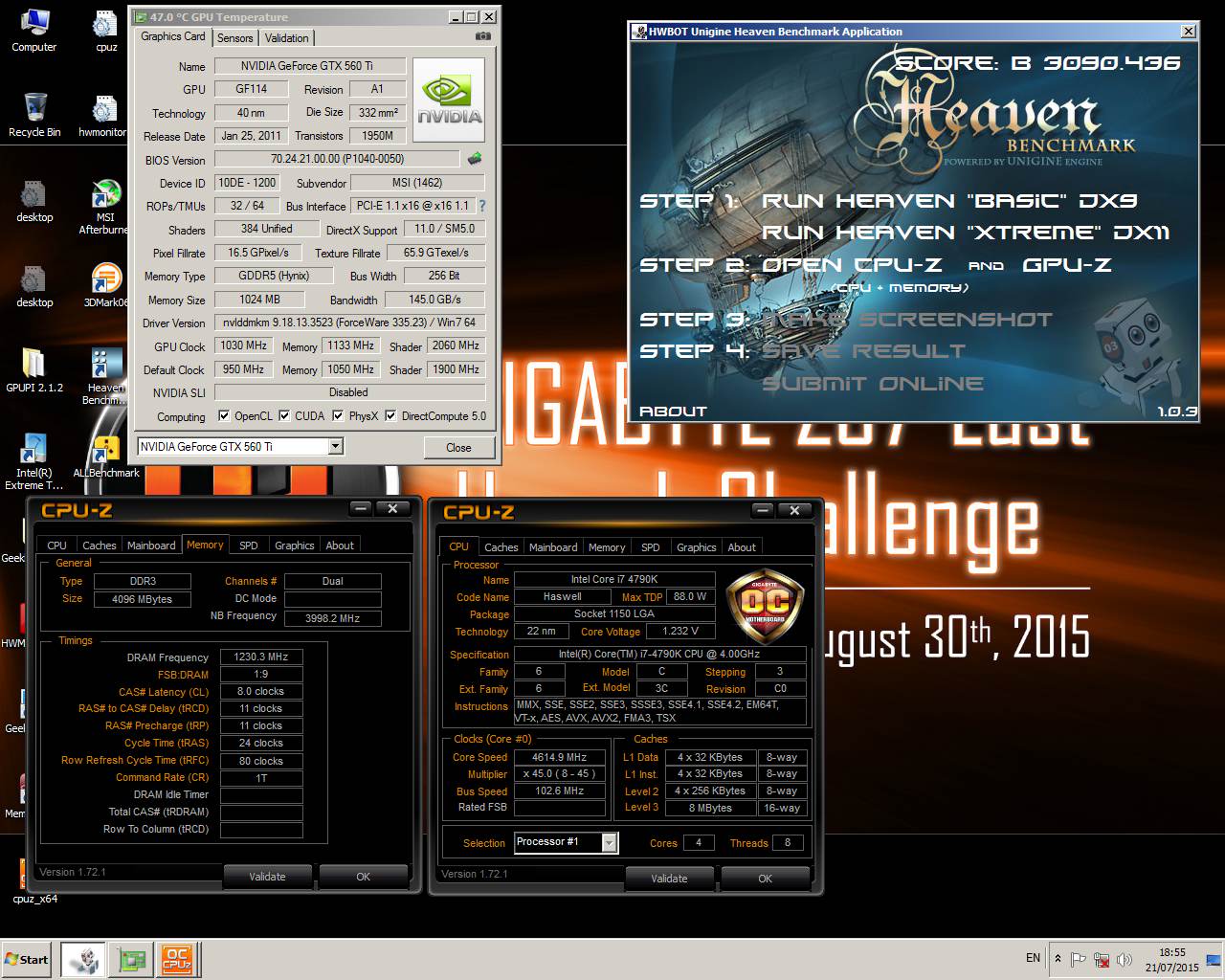The image size is (1225, 980).
Task: Open the NVIDIA GeForce GTX 560 Ti dropdown
Action: click(335, 447)
